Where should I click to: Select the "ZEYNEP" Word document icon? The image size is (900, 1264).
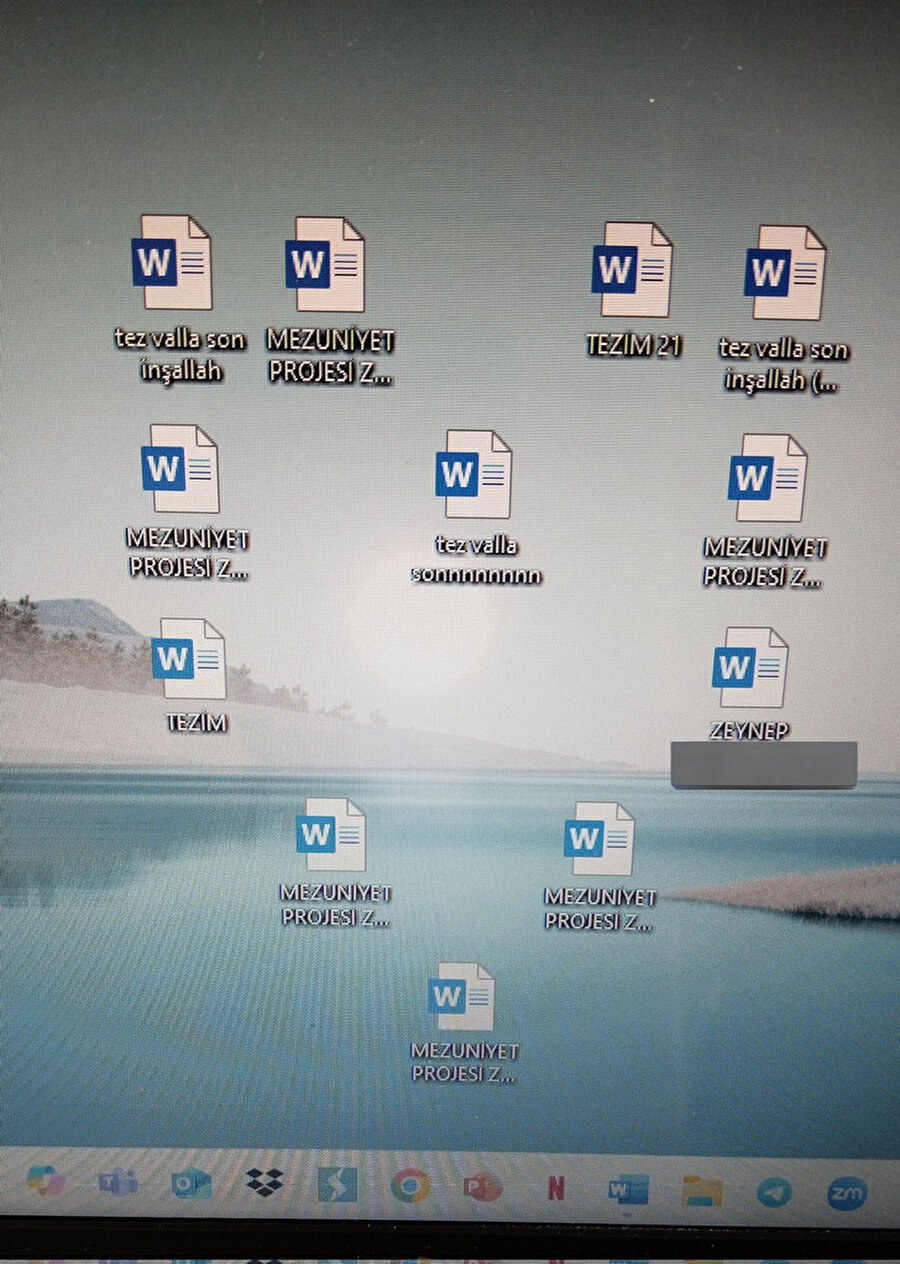click(x=749, y=668)
